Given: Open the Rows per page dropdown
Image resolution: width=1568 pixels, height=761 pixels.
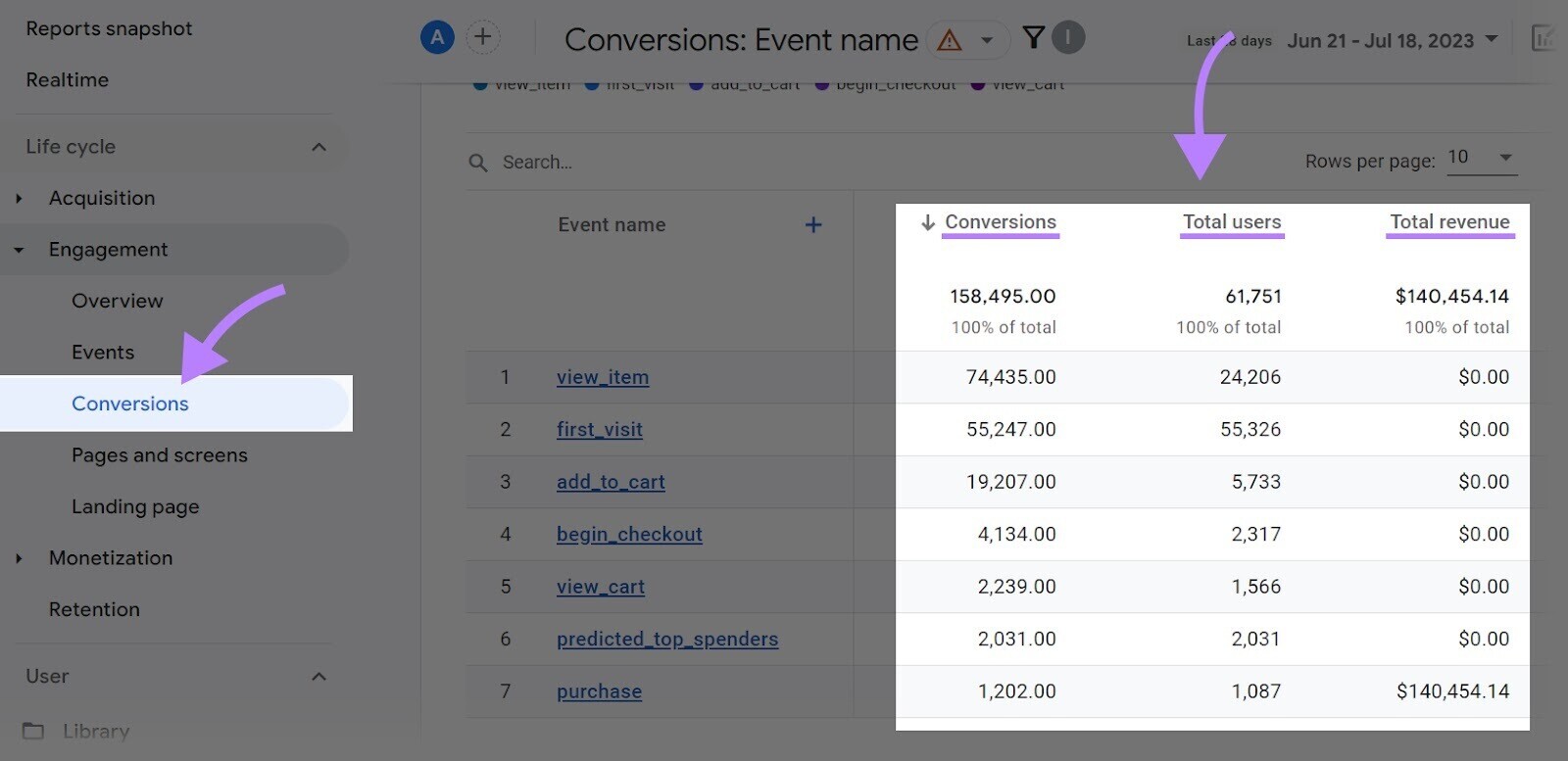Looking at the screenshot, I should 1482,158.
